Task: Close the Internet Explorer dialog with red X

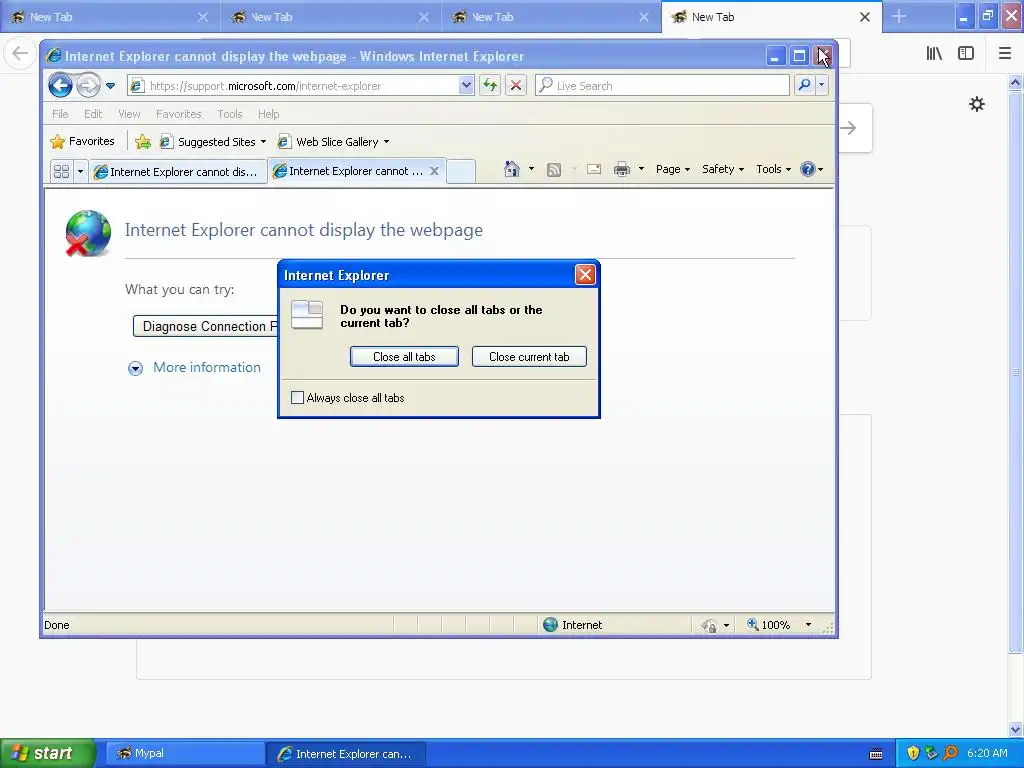Action: 585,275
